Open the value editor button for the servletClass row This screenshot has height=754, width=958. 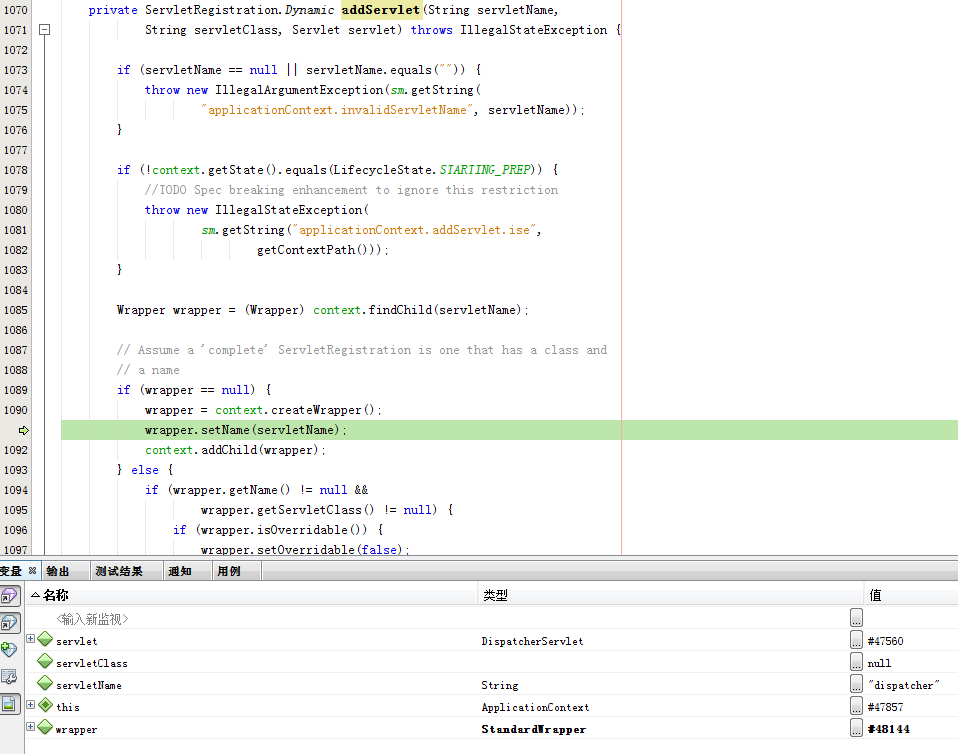click(857, 662)
